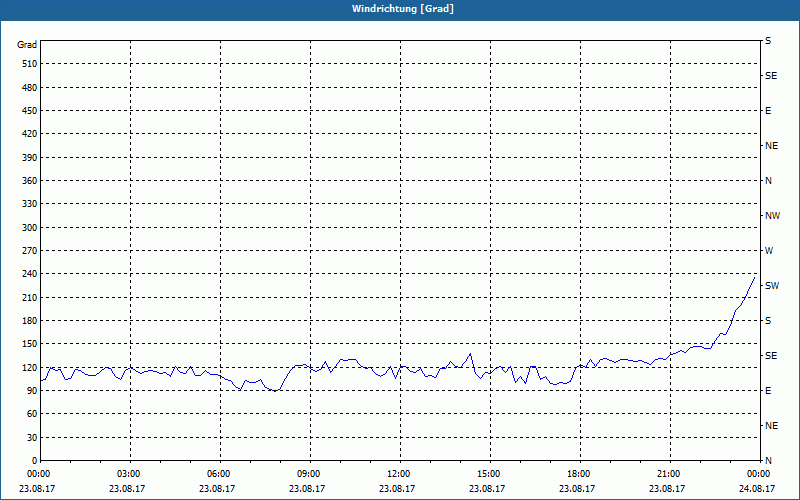
Task: Click the 420 y-axis value
Action: pyautogui.click(x=30, y=134)
